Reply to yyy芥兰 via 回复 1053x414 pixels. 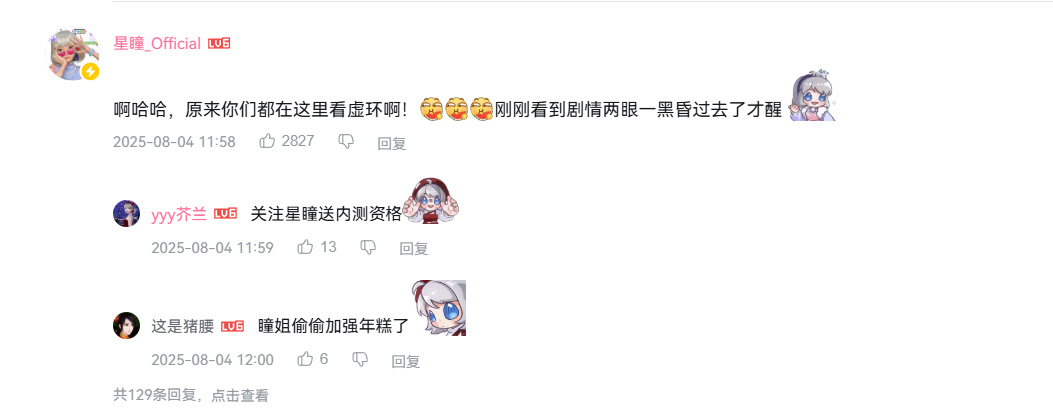[x=414, y=248]
